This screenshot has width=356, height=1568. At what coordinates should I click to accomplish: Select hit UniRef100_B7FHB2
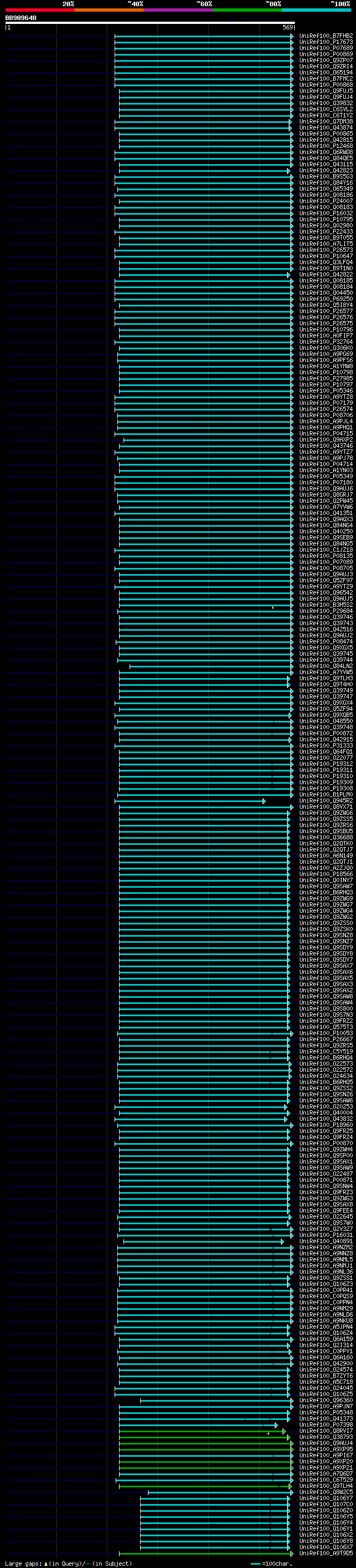[x=326, y=36]
